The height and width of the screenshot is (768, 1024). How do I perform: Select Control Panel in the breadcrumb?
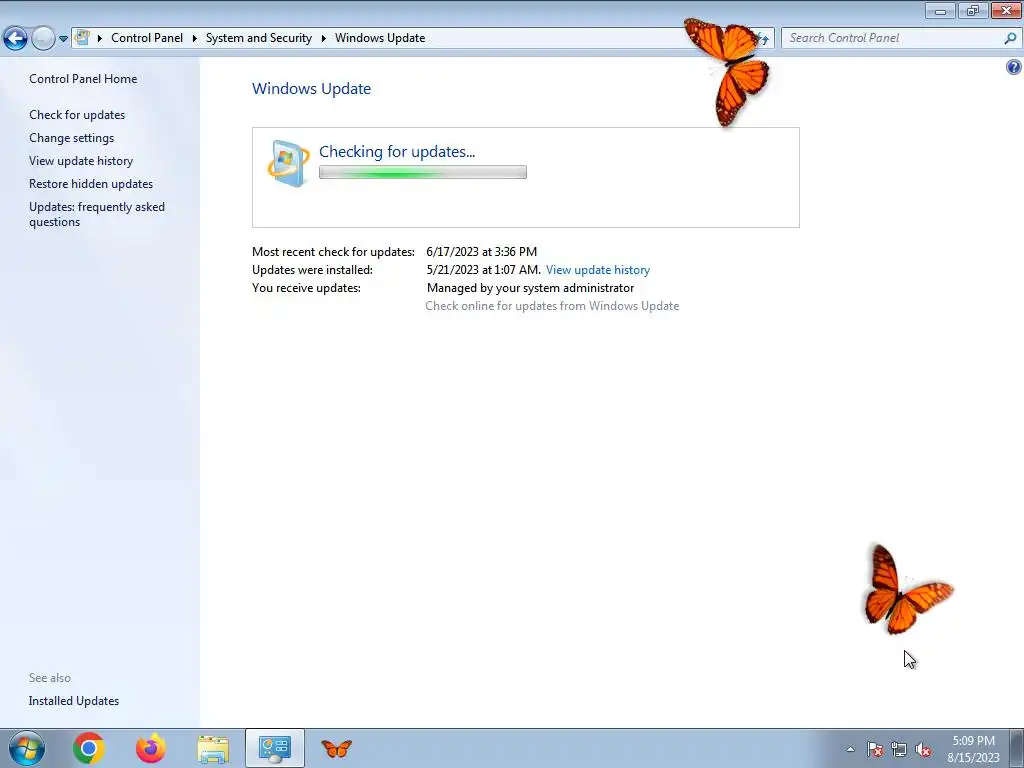click(x=147, y=38)
